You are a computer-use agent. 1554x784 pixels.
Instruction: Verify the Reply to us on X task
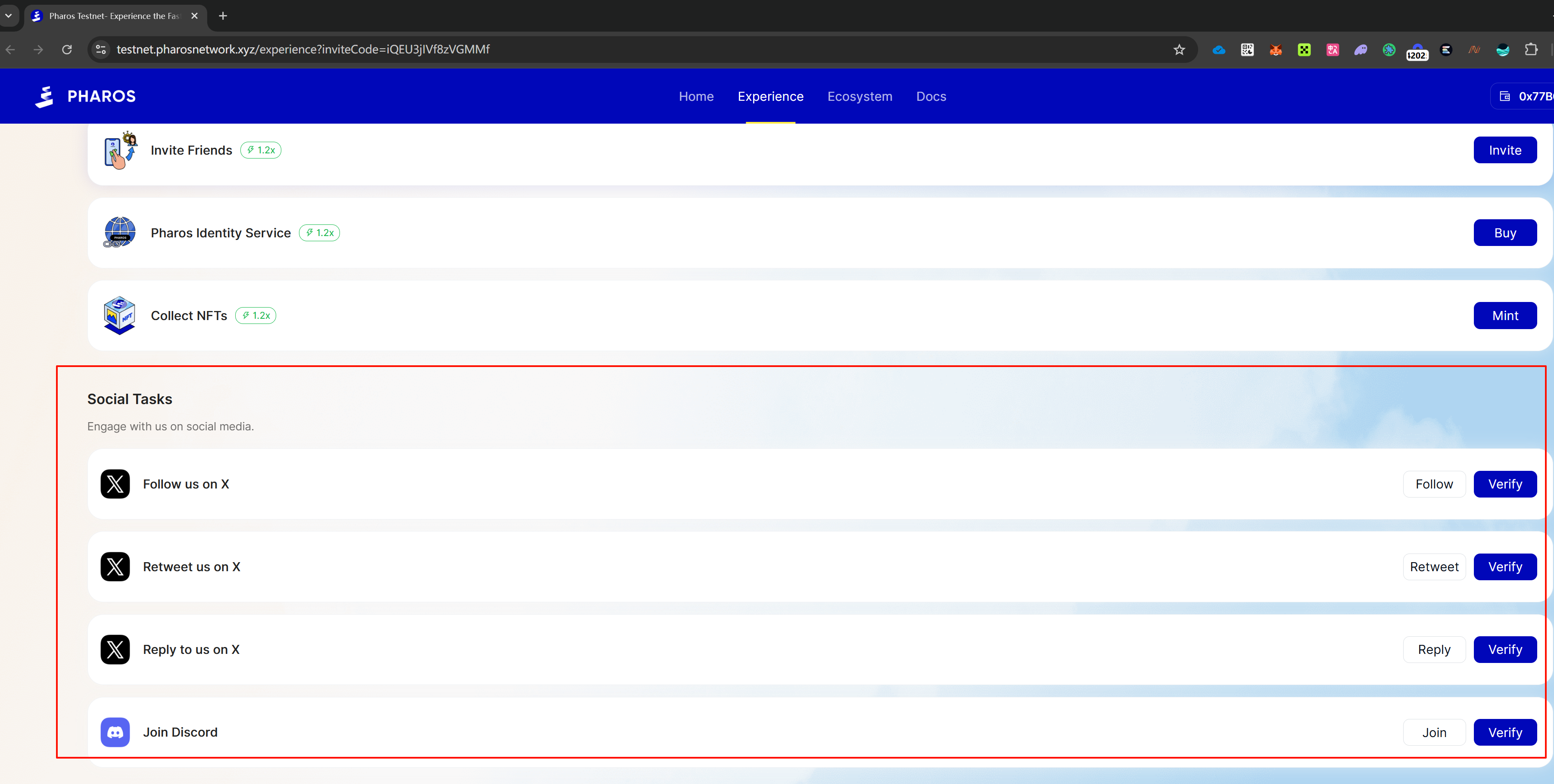coord(1504,649)
